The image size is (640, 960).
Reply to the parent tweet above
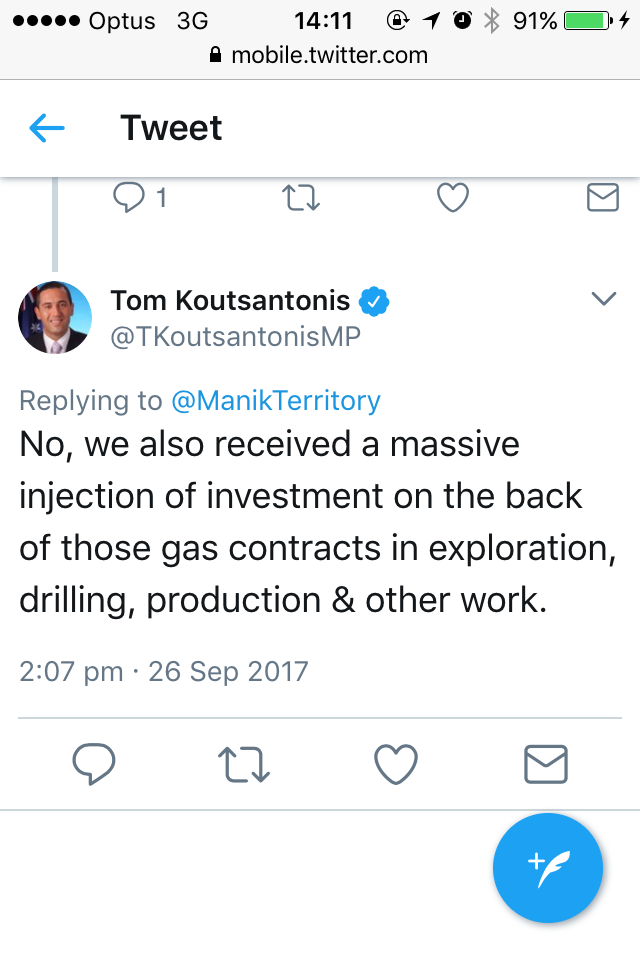(130, 198)
